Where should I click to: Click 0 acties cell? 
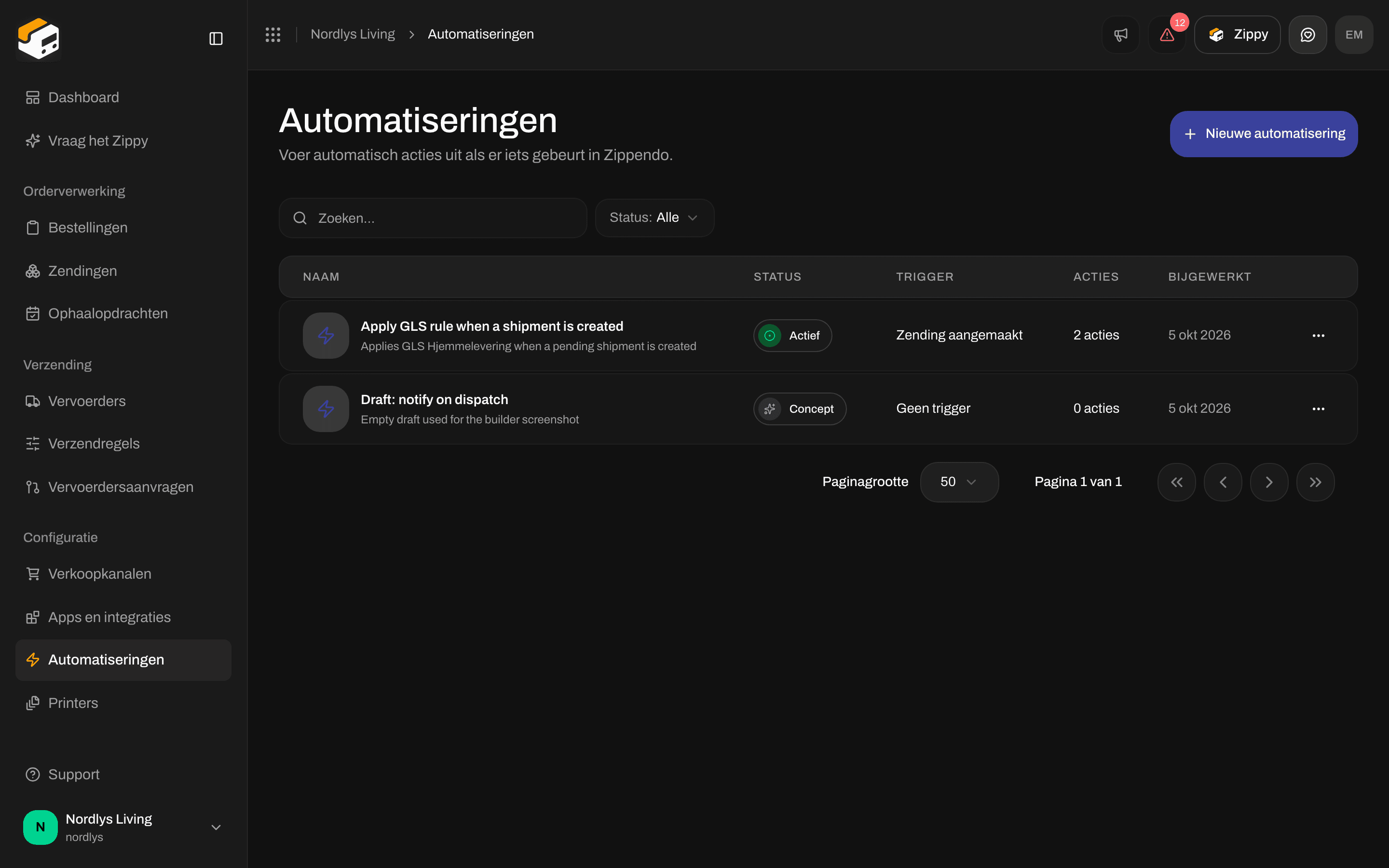point(1096,409)
